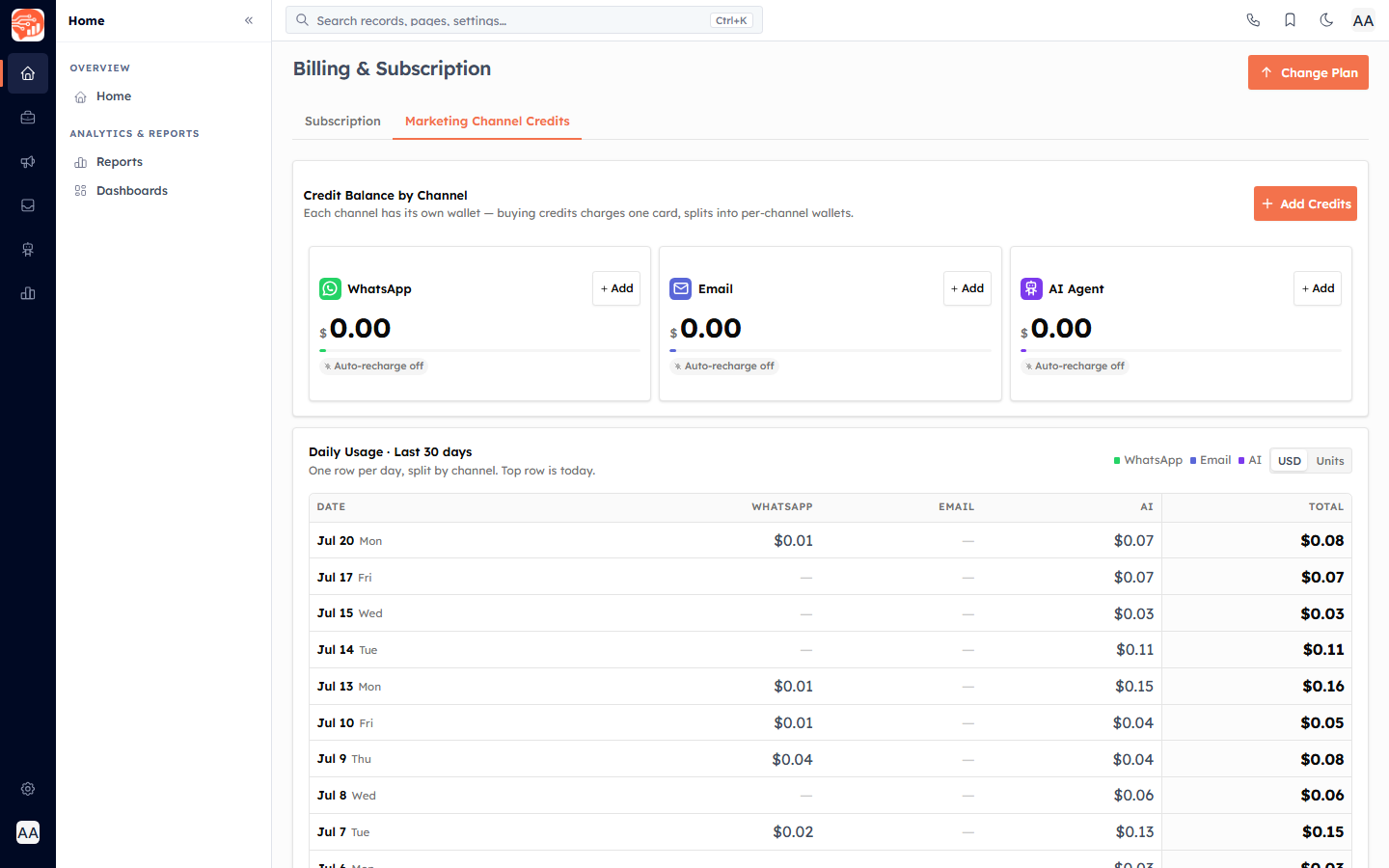
Task: Add credits to the AI Agent wallet
Action: 1318,288
